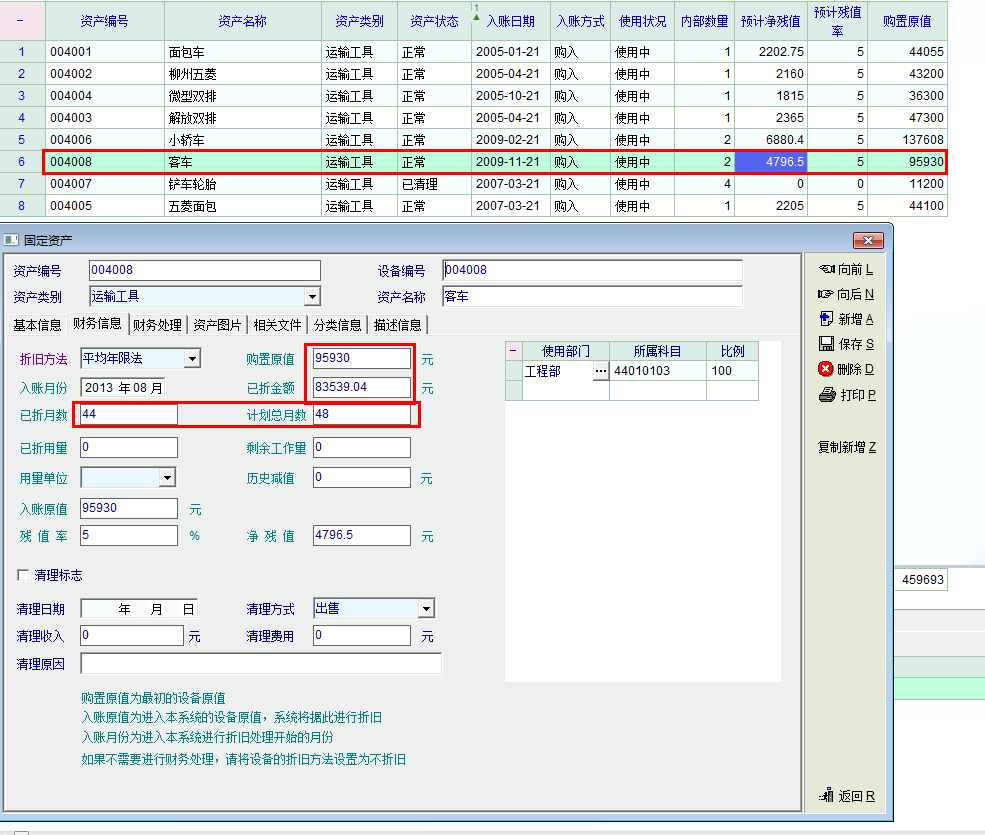The height and width of the screenshot is (835, 985).
Task: Save the record with 保存 floppy icon
Action: pyautogui.click(x=826, y=344)
